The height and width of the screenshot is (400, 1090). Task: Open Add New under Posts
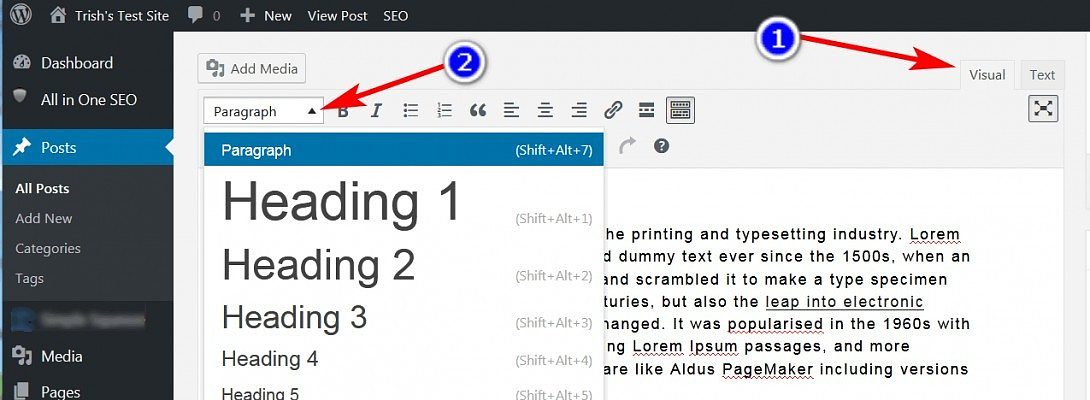[44, 218]
